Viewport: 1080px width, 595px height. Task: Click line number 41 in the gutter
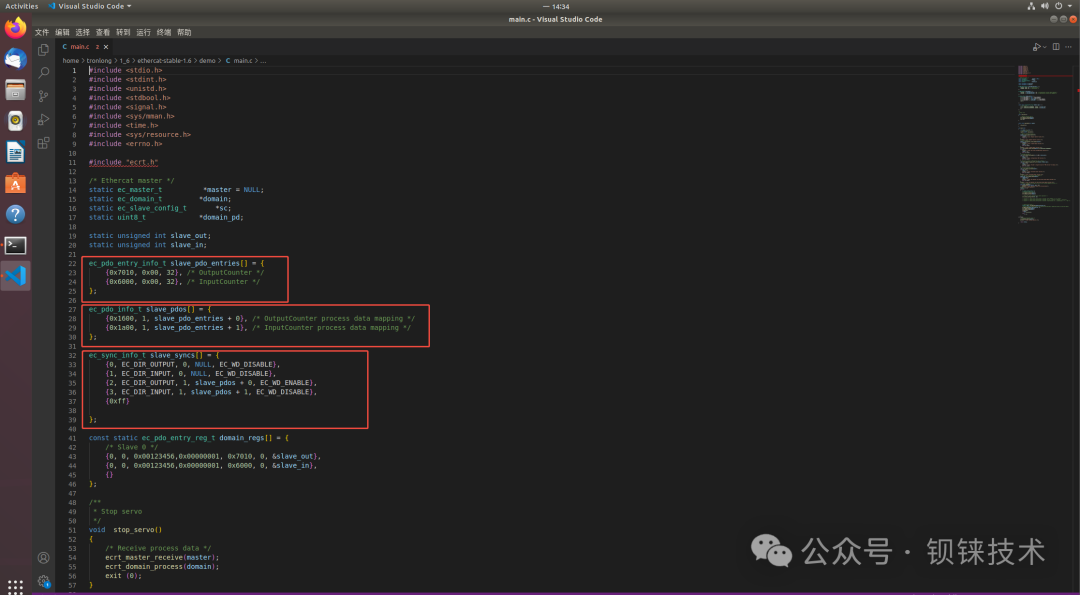click(x=72, y=438)
